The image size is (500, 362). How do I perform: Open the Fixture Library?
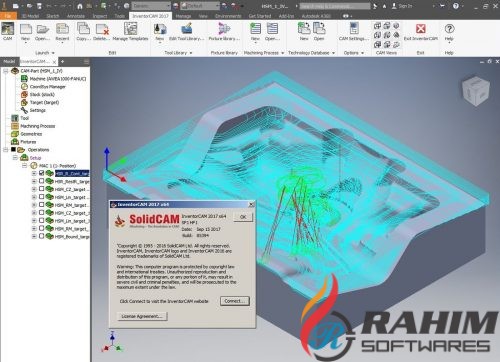[x=224, y=31]
